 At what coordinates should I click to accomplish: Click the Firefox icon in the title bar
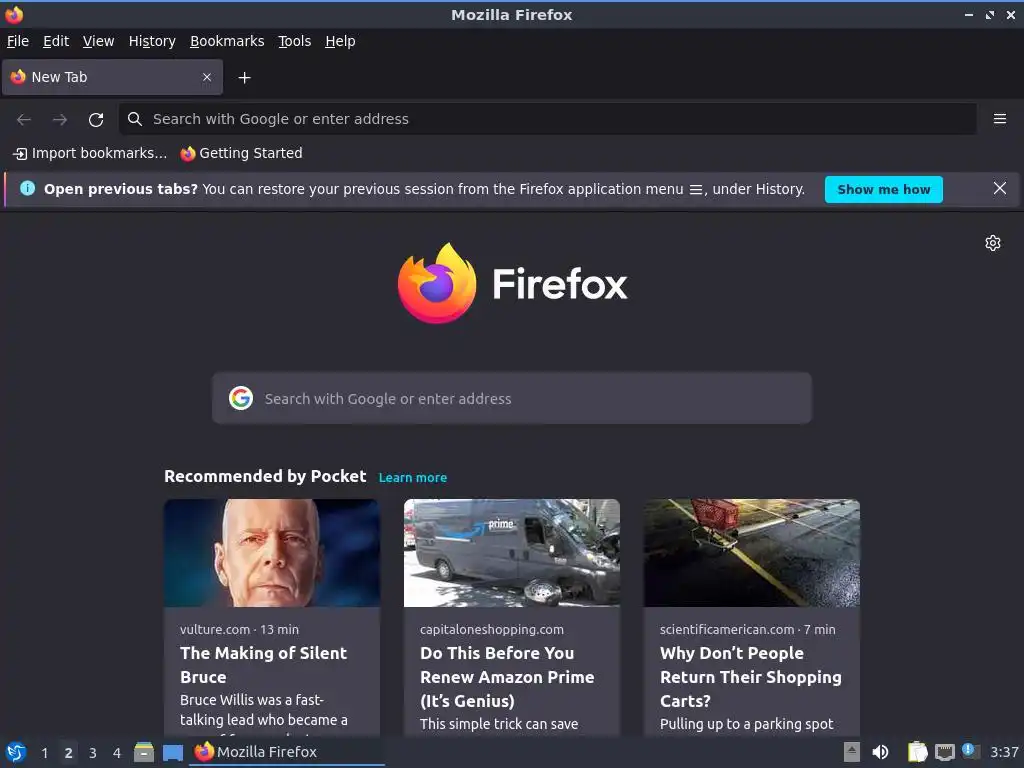click(x=14, y=14)
